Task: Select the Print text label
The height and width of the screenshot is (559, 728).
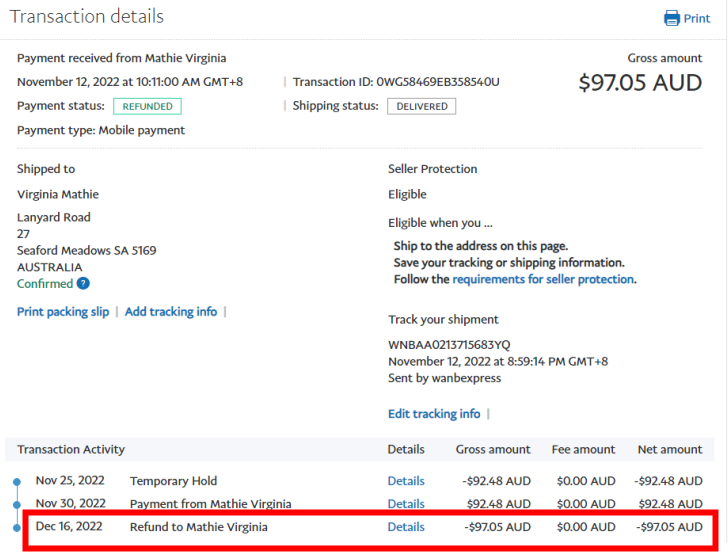Action: coord(697,18)
